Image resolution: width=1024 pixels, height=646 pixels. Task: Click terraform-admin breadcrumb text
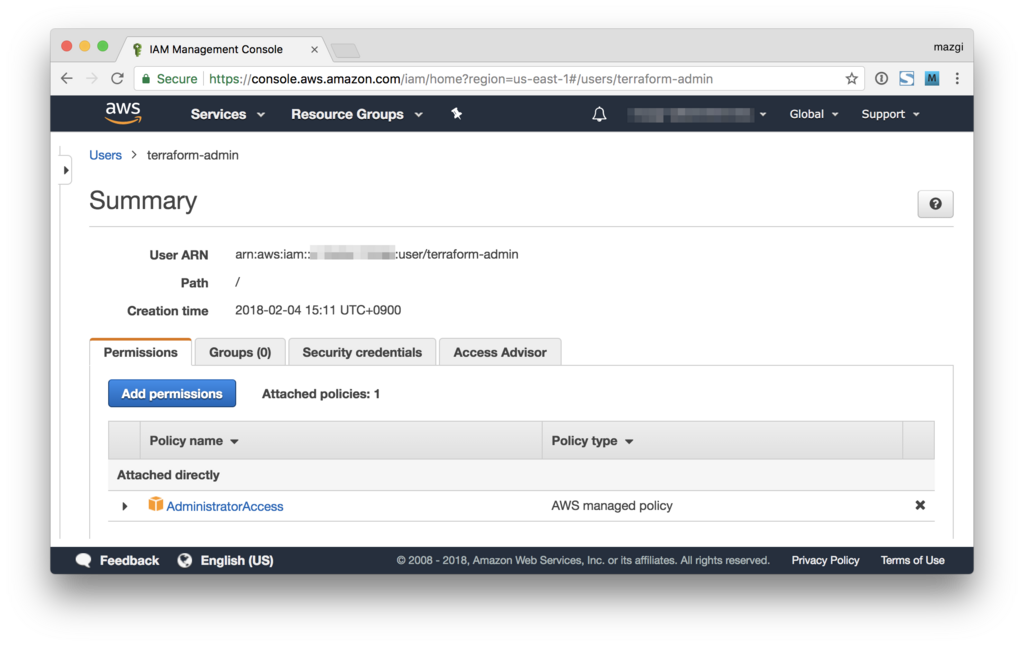coord(193,155)
